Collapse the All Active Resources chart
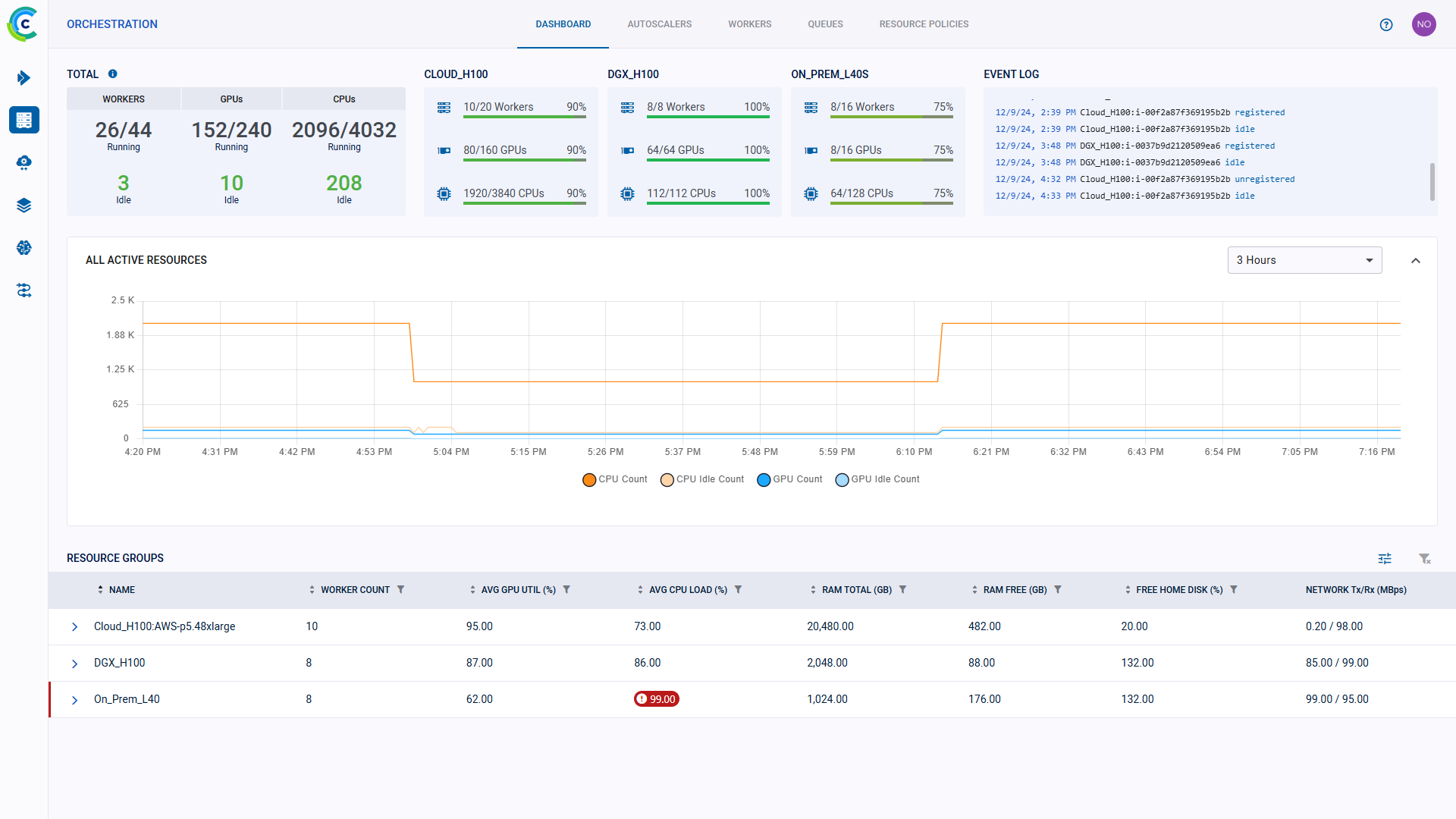The width and height of the screenshot is (1456, 819). pos(1417,260)
